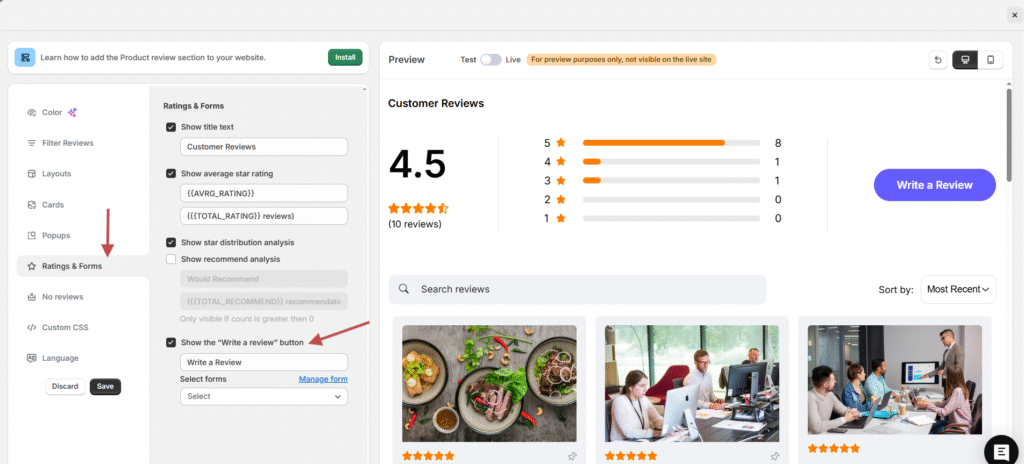The width and height of the screenshot is (1024, 464).
Task: Uncheck Show title text checkbox
Action: (171, 127)
